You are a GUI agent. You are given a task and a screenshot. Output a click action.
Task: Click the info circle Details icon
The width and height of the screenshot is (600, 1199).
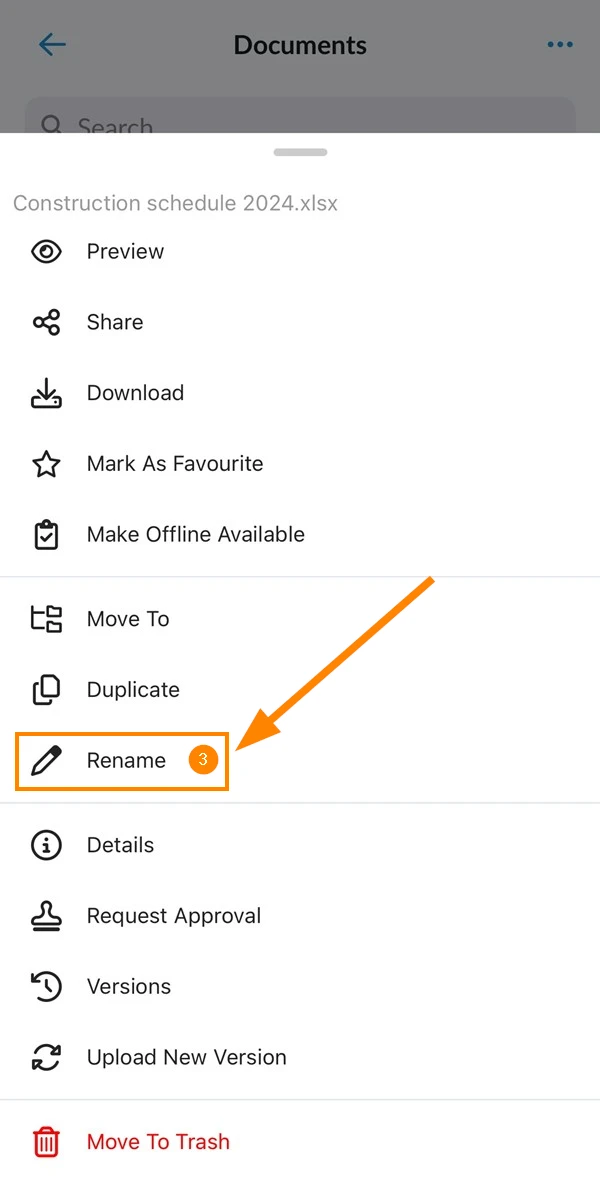tap(47, 845)
